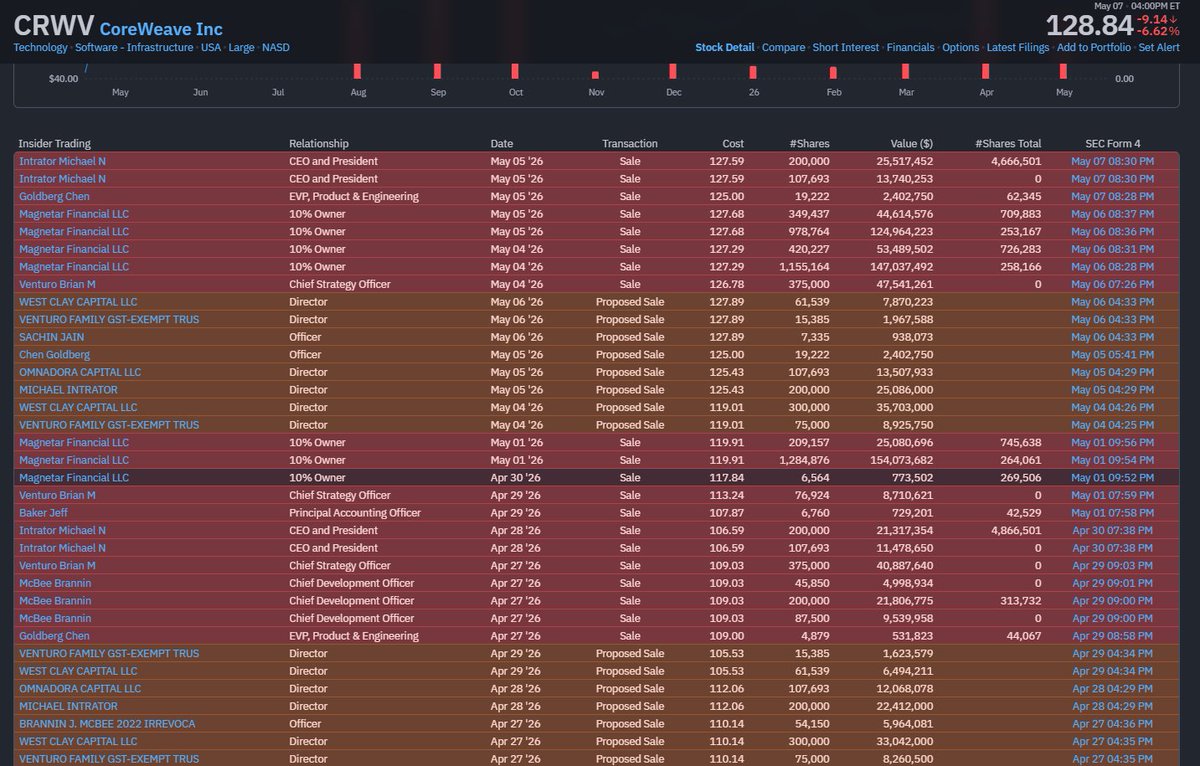Image resolution: width=1200 pixels, height=766 pixels.
Task: Open SEC Form 4 May 06 08:37 PM filing
Action: [x=1112, y=214]
